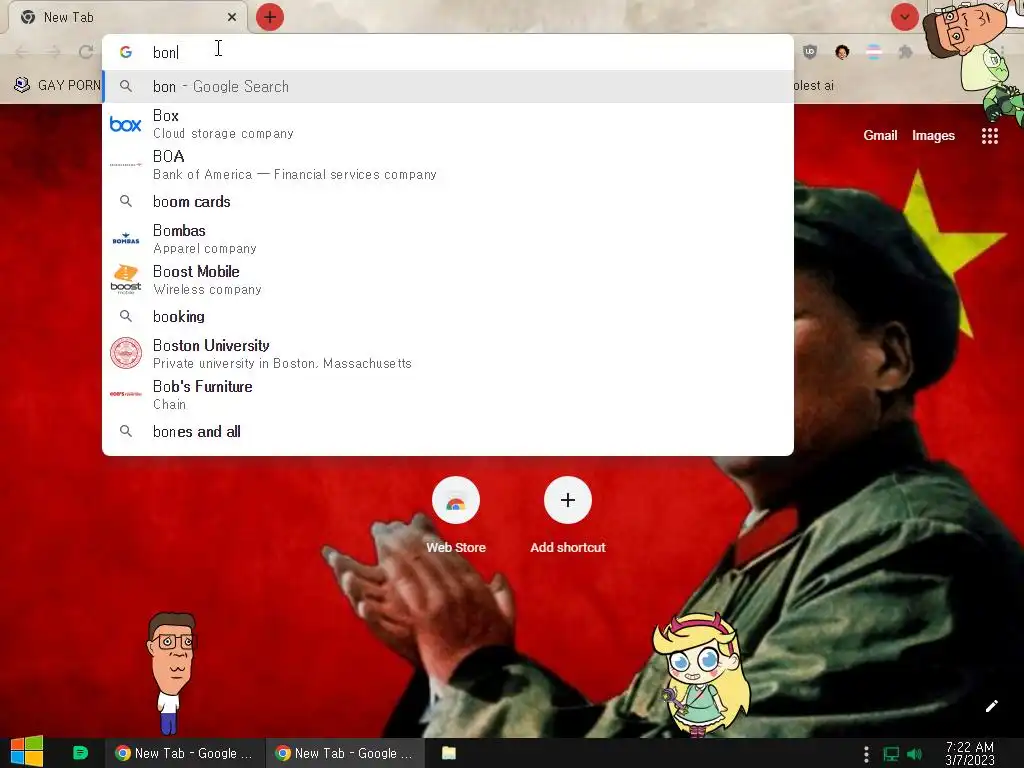Select the BOA Bank of America suggestion
This screenshot has width=1024, height=768.
click(x=448, y=165)
